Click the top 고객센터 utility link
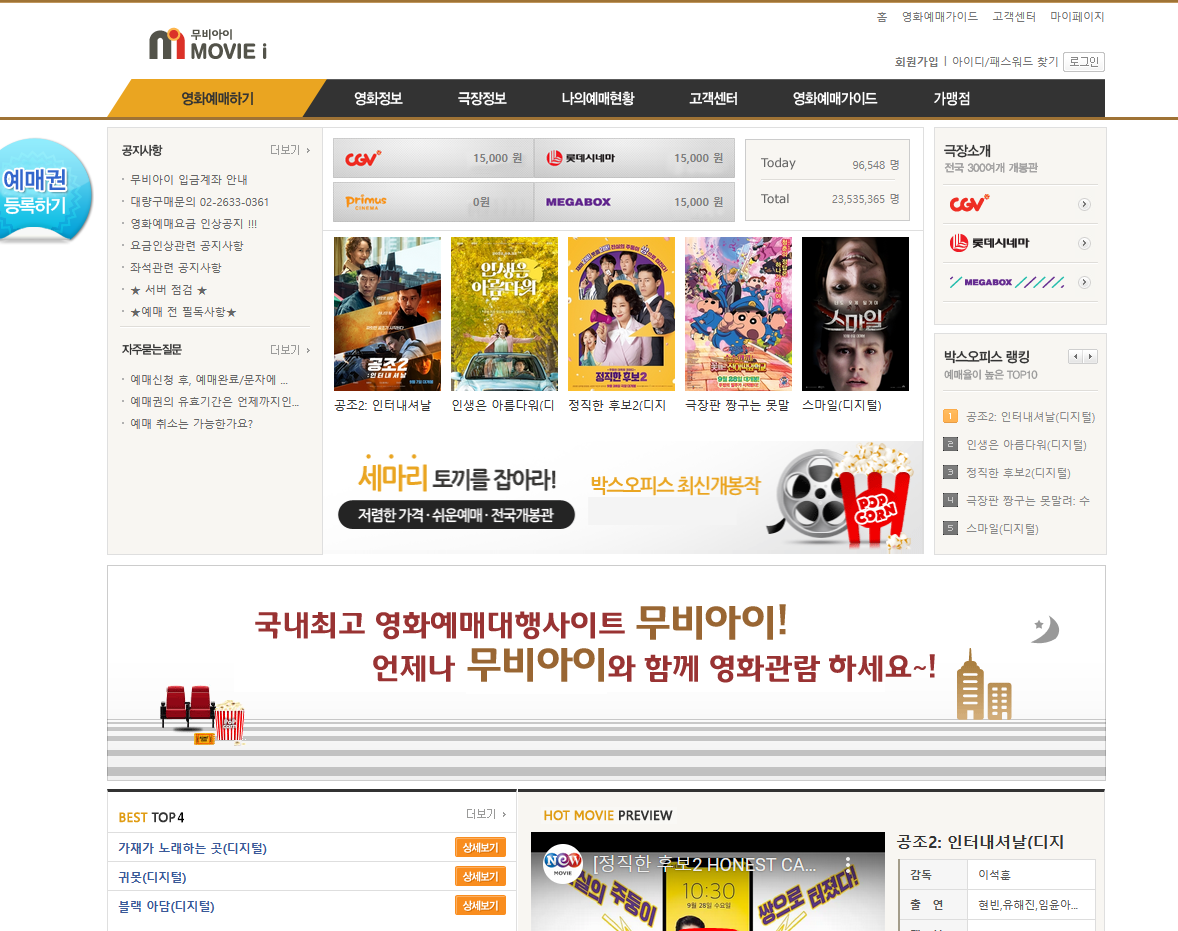Screen dimensions: 1178x931 (x=1013, y=17)
